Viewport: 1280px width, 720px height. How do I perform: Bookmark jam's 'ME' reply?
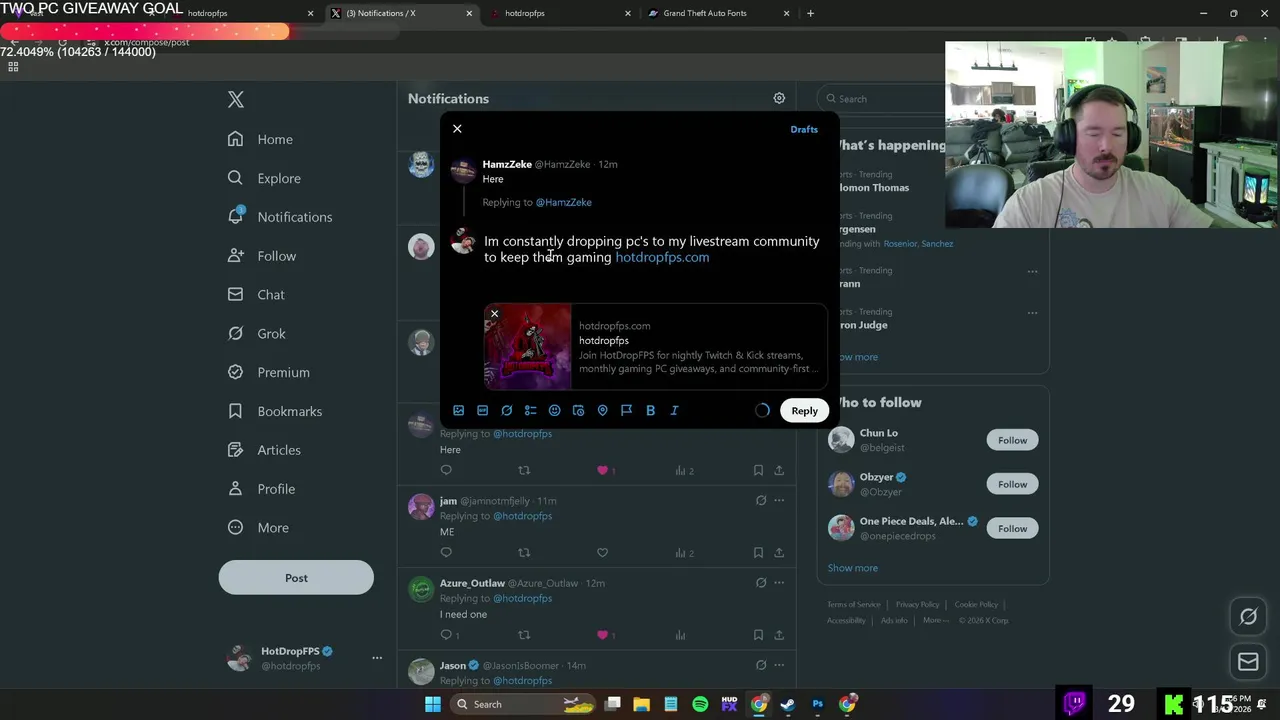758,552
